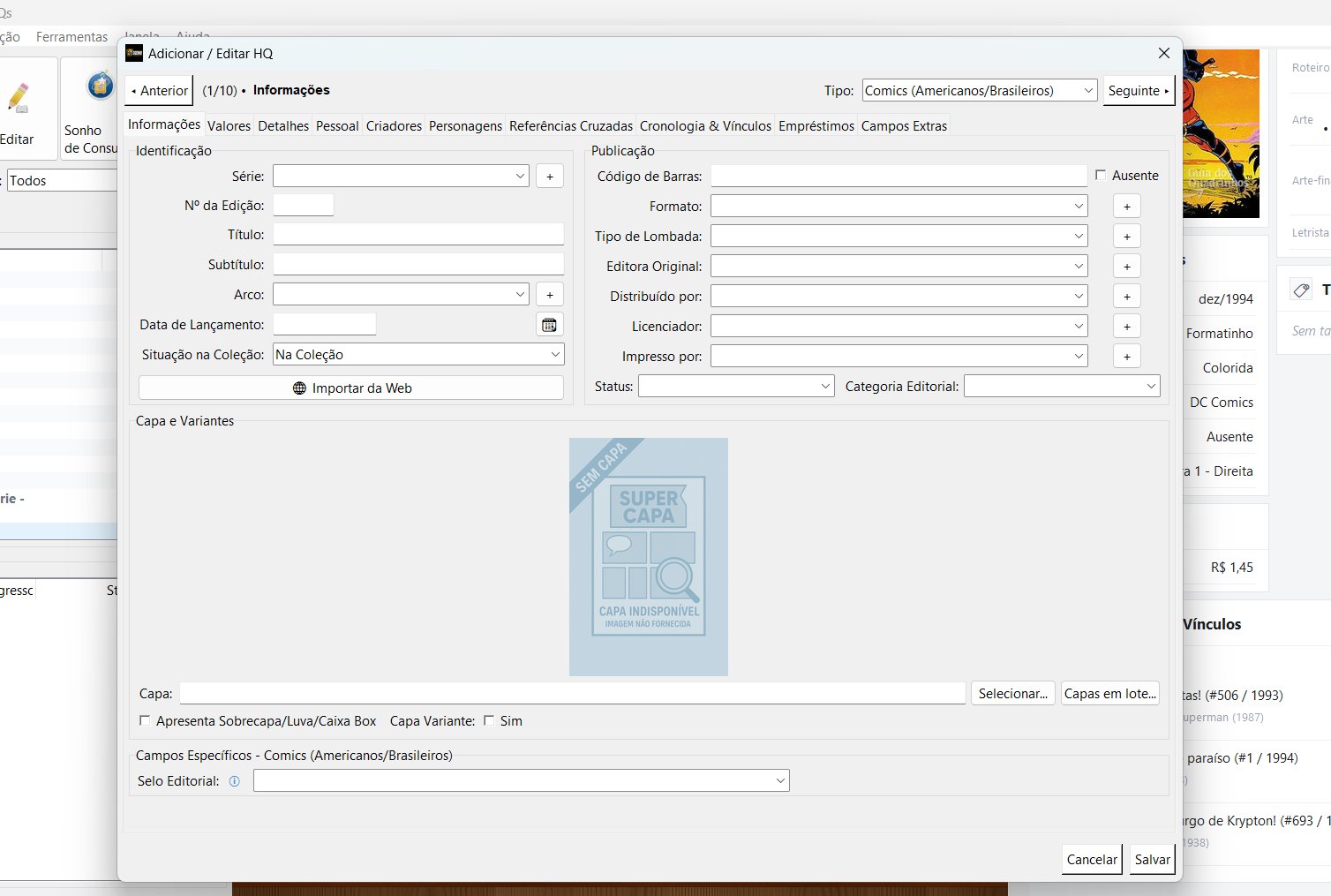Switch to the Personagens tab
This screenshot has height=896, width=1331.
click(465, 125)
